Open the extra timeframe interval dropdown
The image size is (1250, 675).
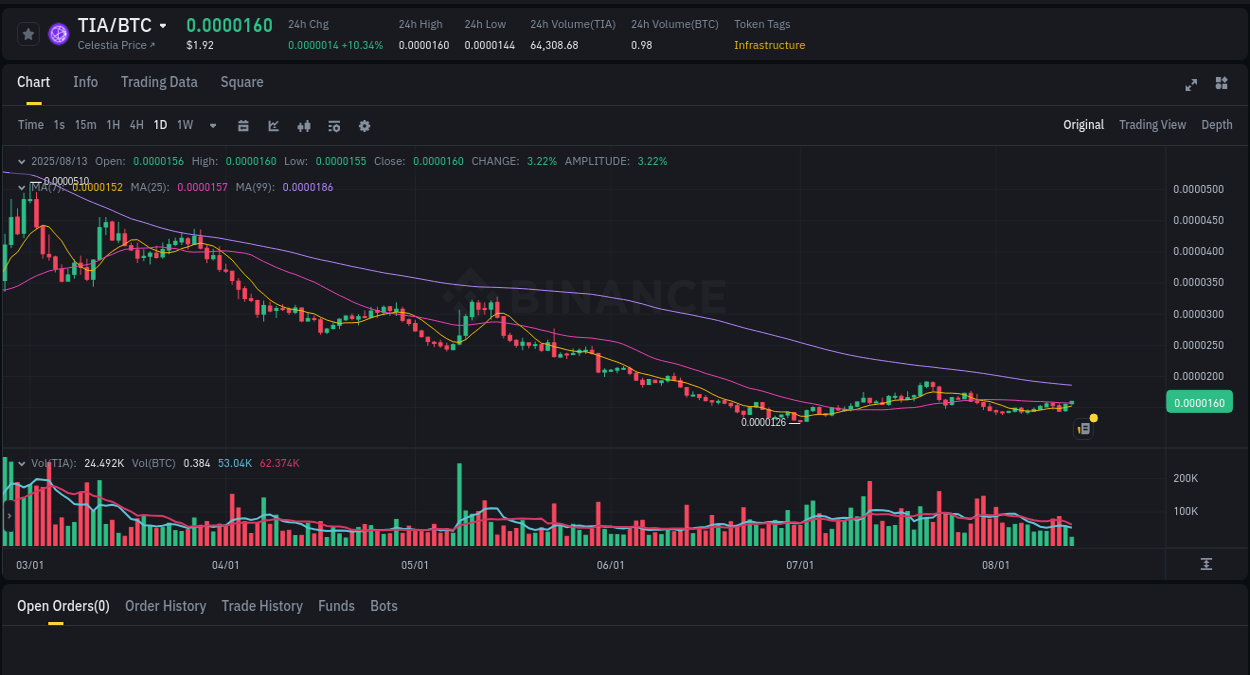coord(212,125)
